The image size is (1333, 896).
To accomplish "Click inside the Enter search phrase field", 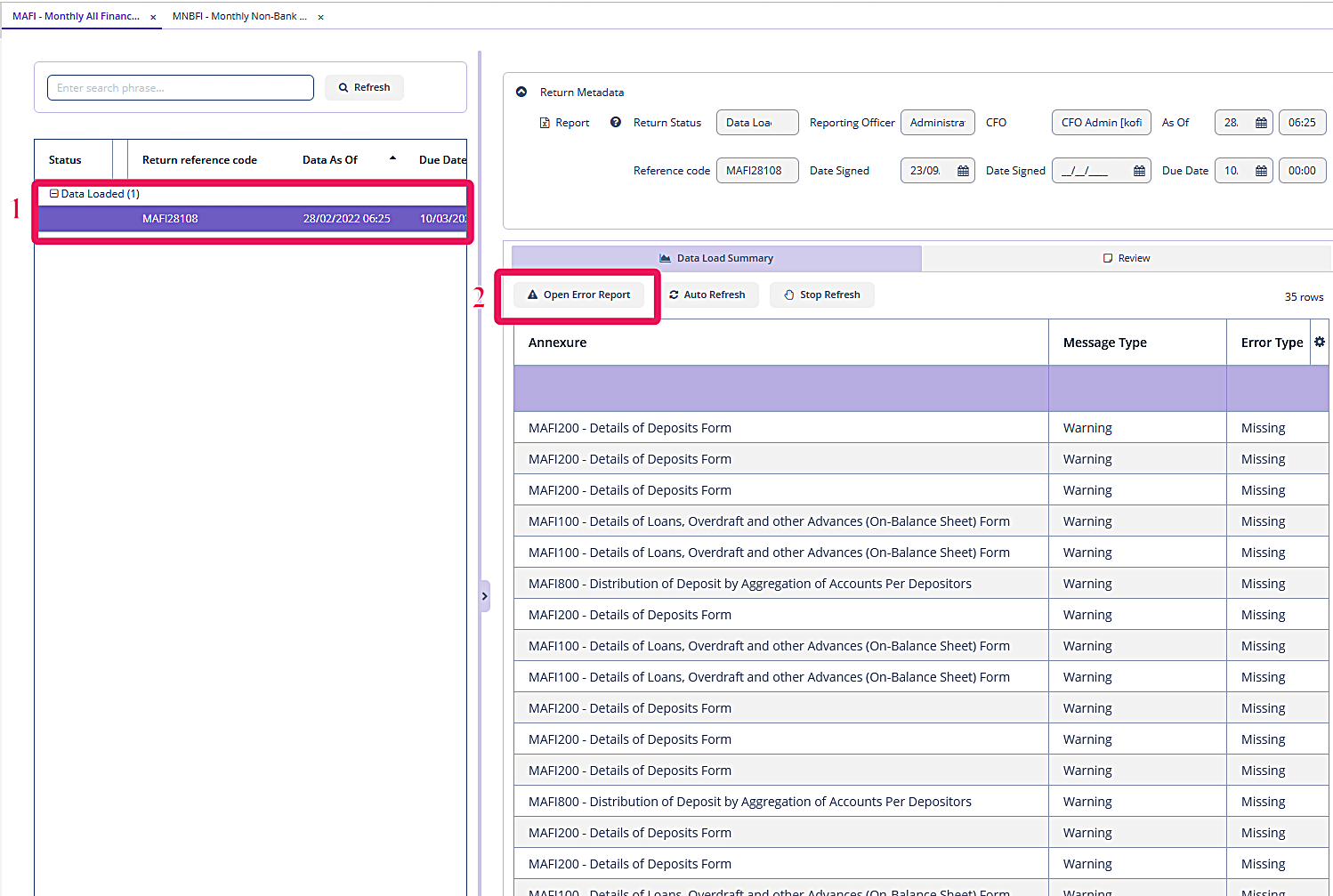I will 180,87.
